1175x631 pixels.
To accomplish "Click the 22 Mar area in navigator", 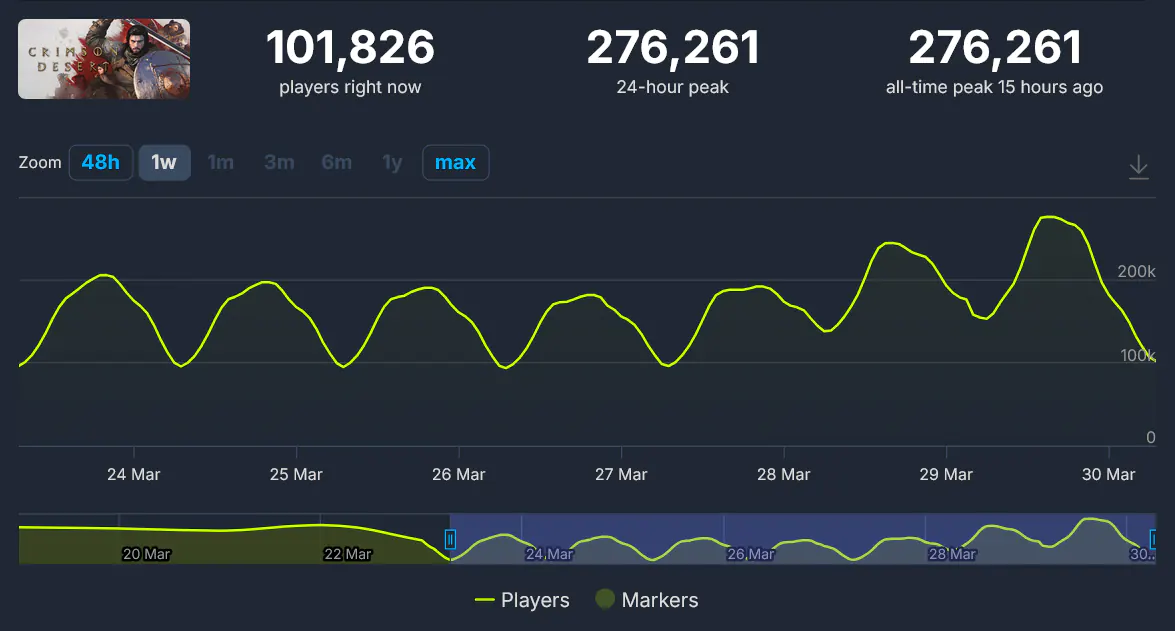I will (347, 553).
